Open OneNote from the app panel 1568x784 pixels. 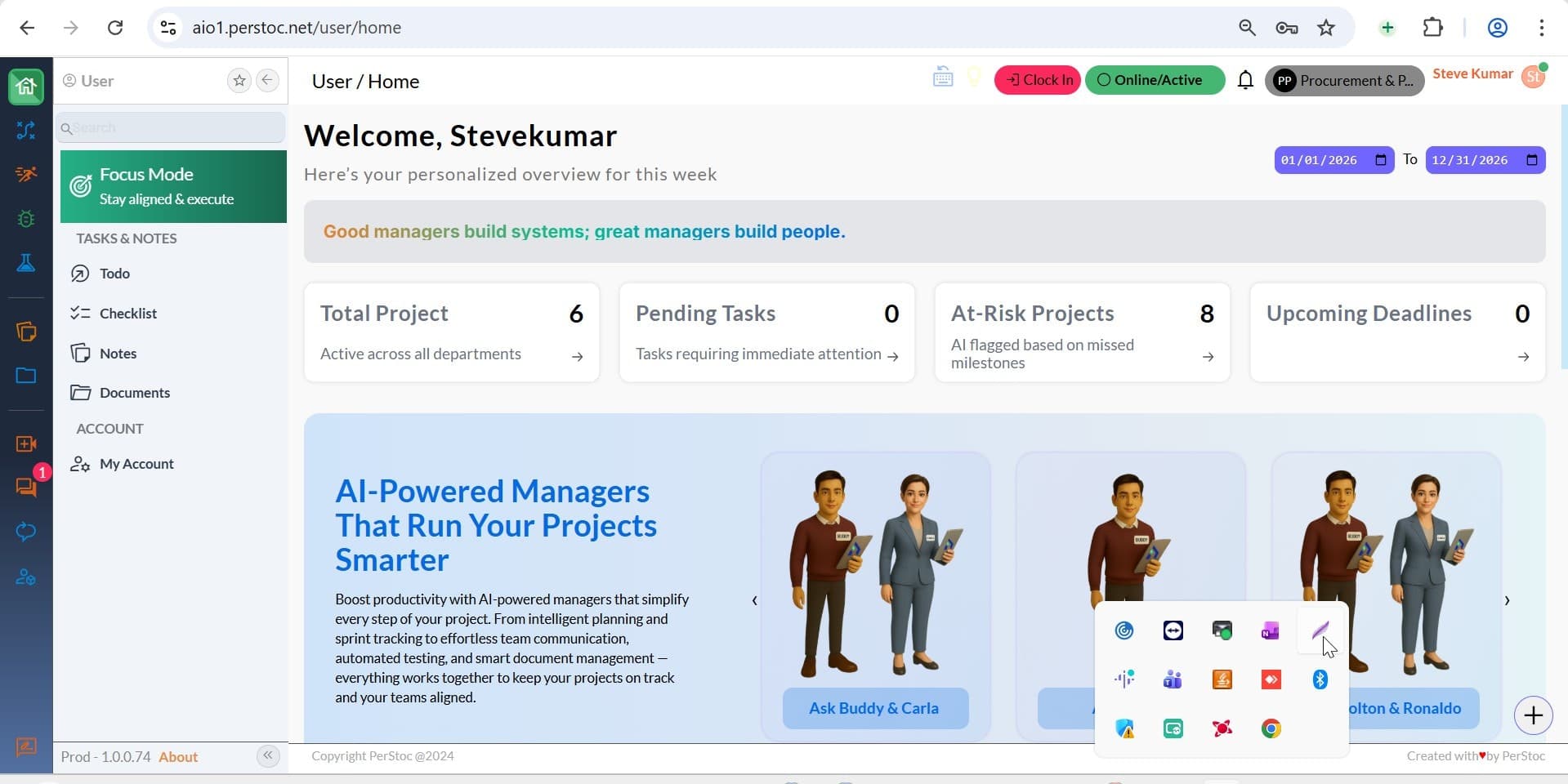[x=1271, y=630]
